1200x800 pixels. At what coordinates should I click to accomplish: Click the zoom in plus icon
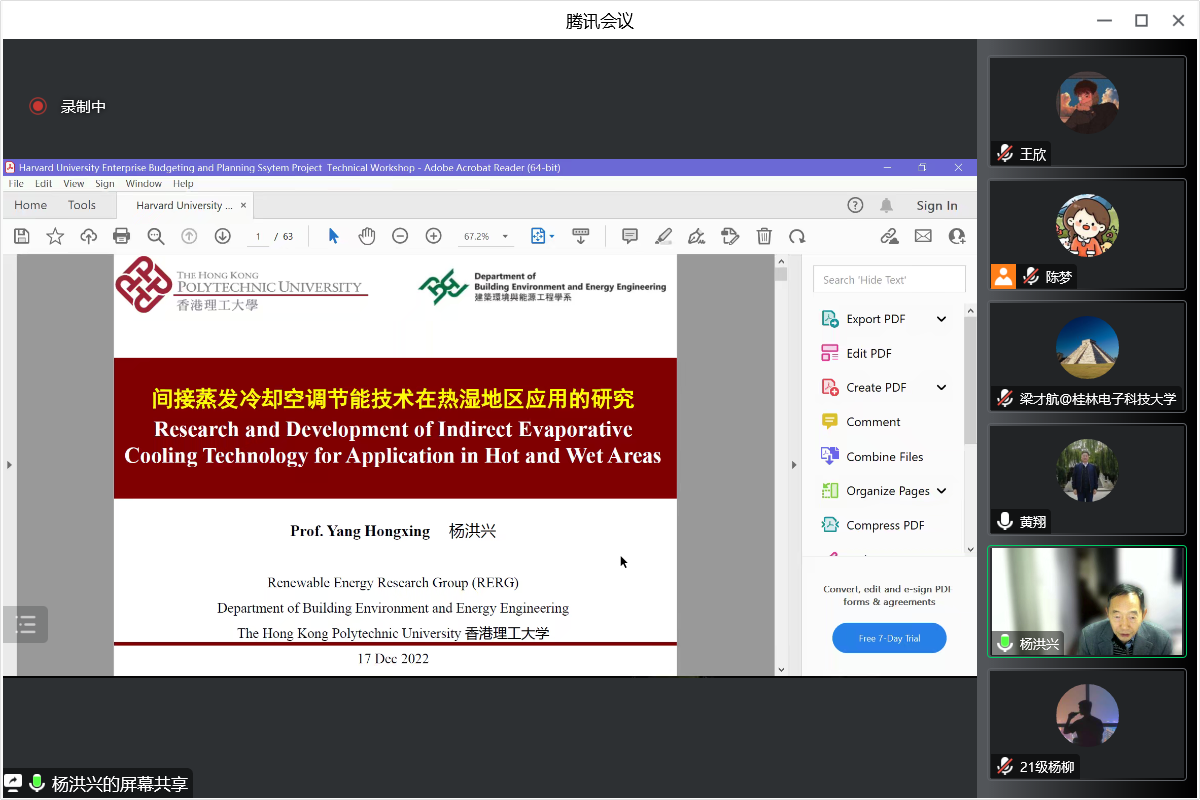click(x=433, y=236)
